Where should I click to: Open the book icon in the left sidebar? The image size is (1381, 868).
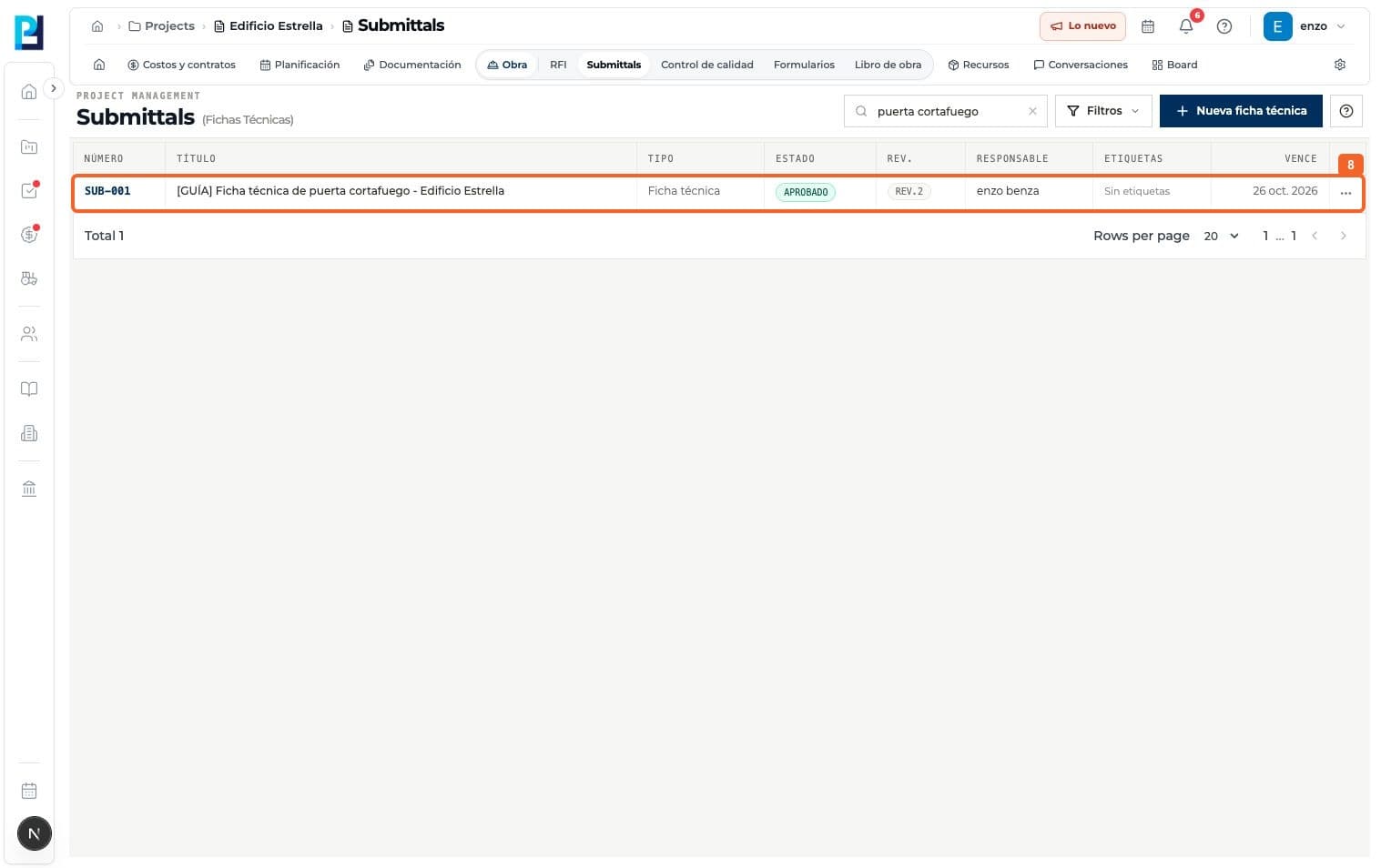tap(29, 389)
